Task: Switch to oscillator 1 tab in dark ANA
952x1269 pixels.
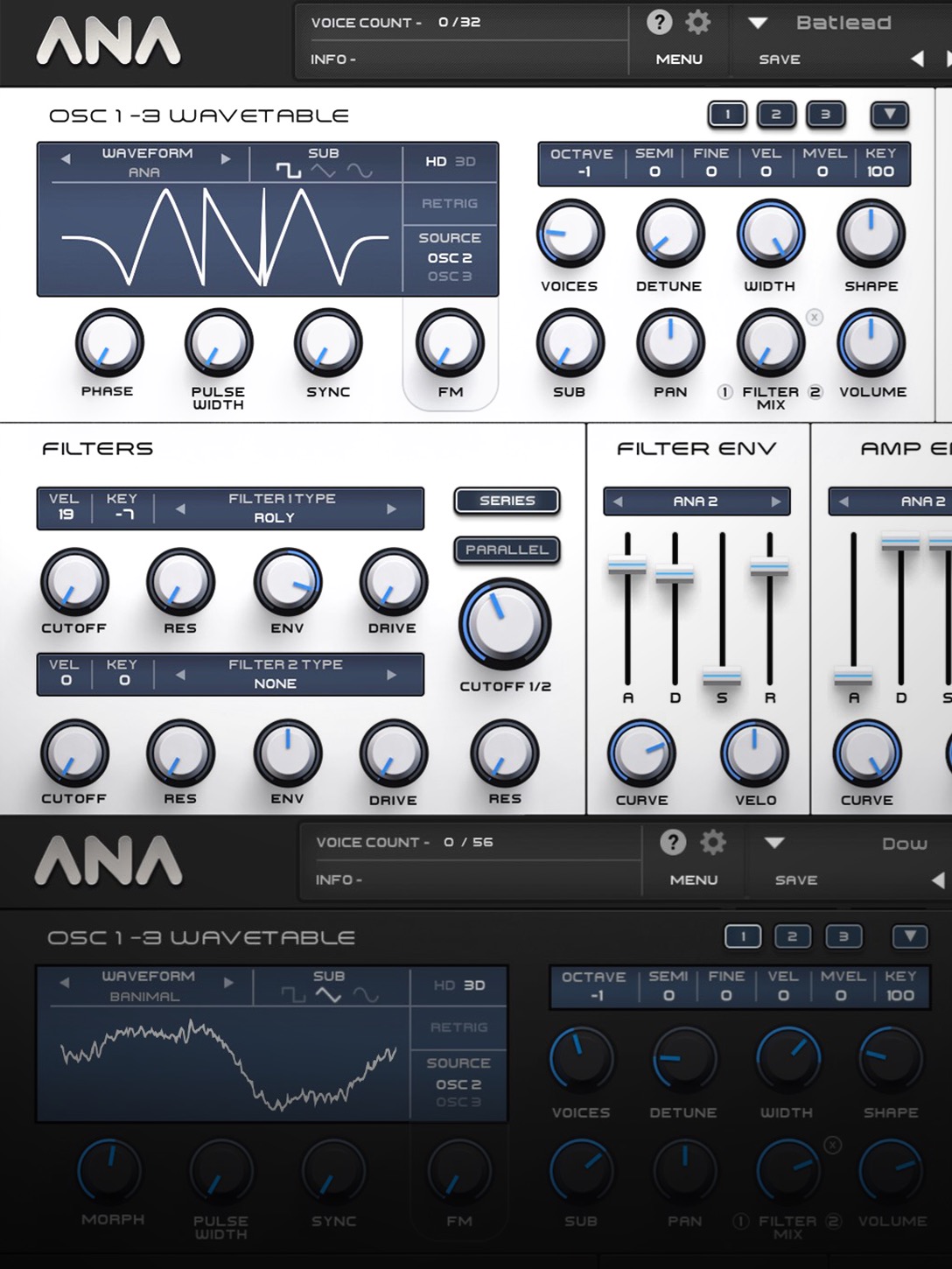Action: pos(743,936)
